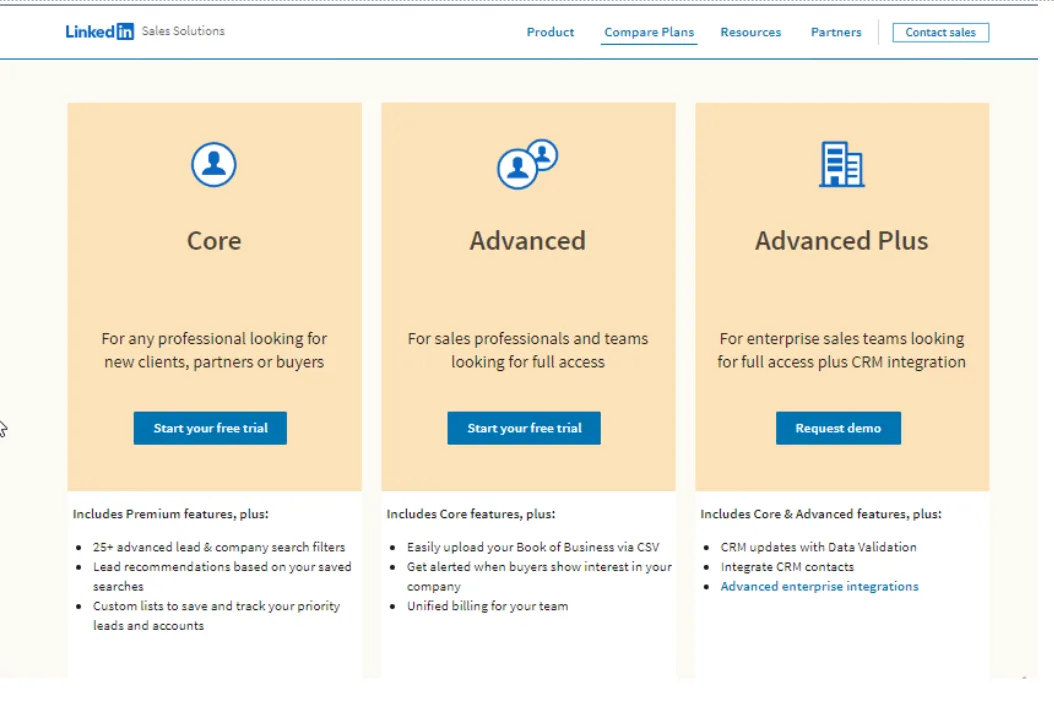This screenshot has height=704, width=1054.
Task: Click the building icon for Advanced Plus
Action: 842,164
